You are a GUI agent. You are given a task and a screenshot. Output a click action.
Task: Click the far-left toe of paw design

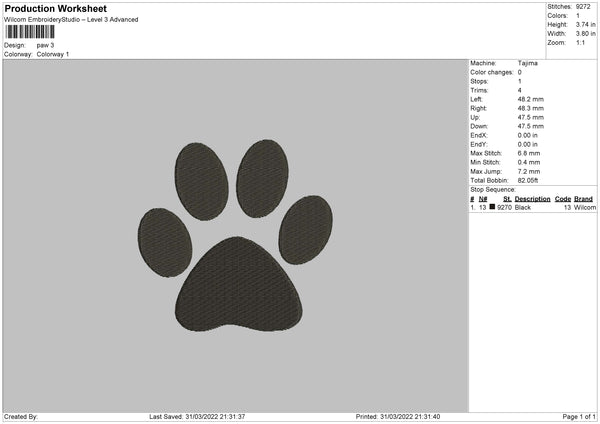tap(165, 242)
